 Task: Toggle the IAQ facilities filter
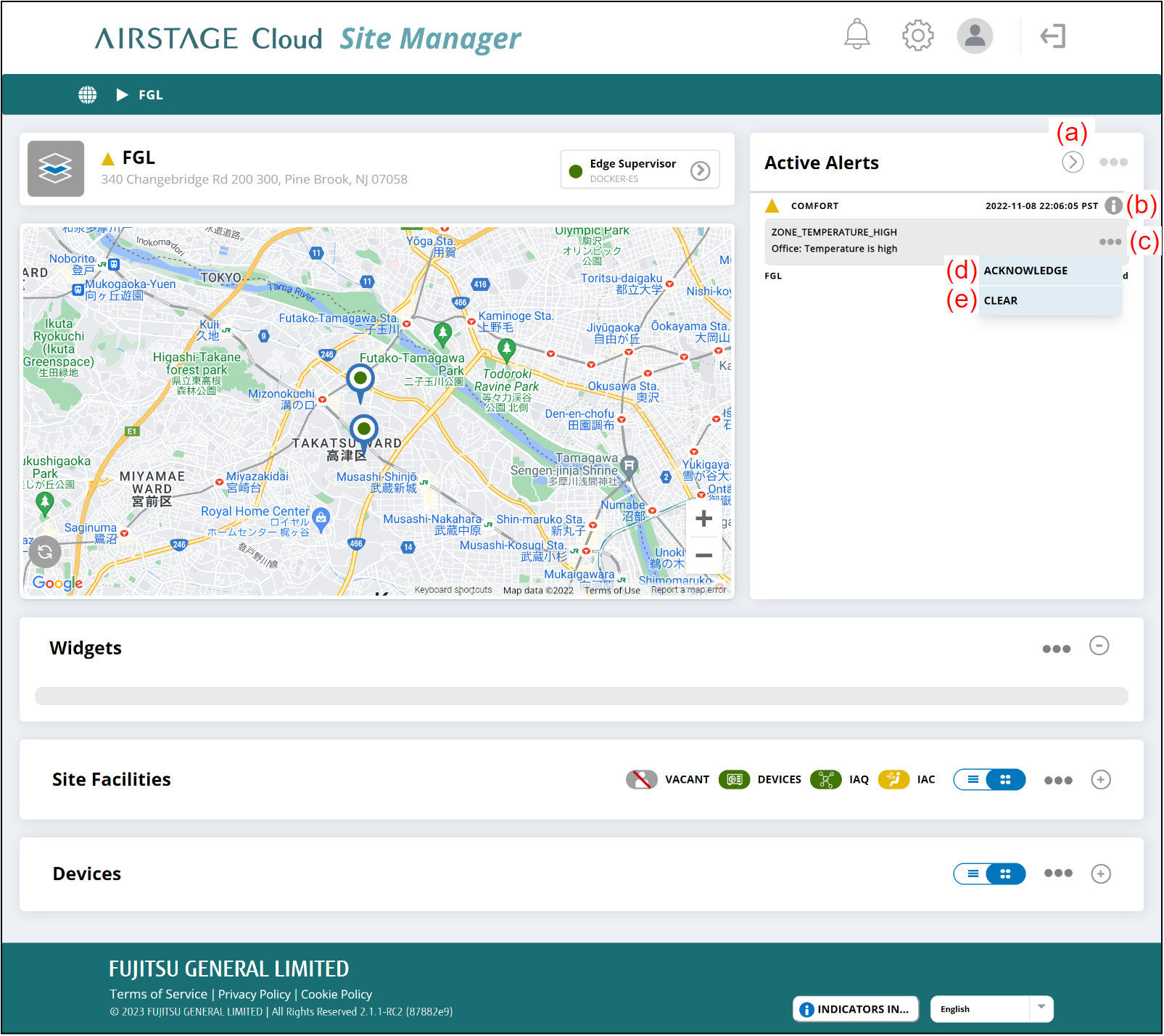point(825,780)
